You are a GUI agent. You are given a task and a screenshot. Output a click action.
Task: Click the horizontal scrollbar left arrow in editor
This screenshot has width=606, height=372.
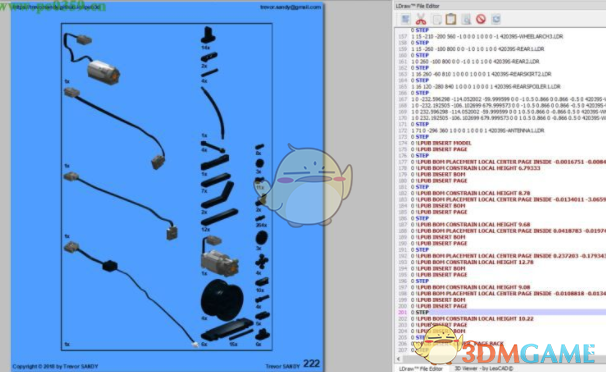(x=398, y=359)
